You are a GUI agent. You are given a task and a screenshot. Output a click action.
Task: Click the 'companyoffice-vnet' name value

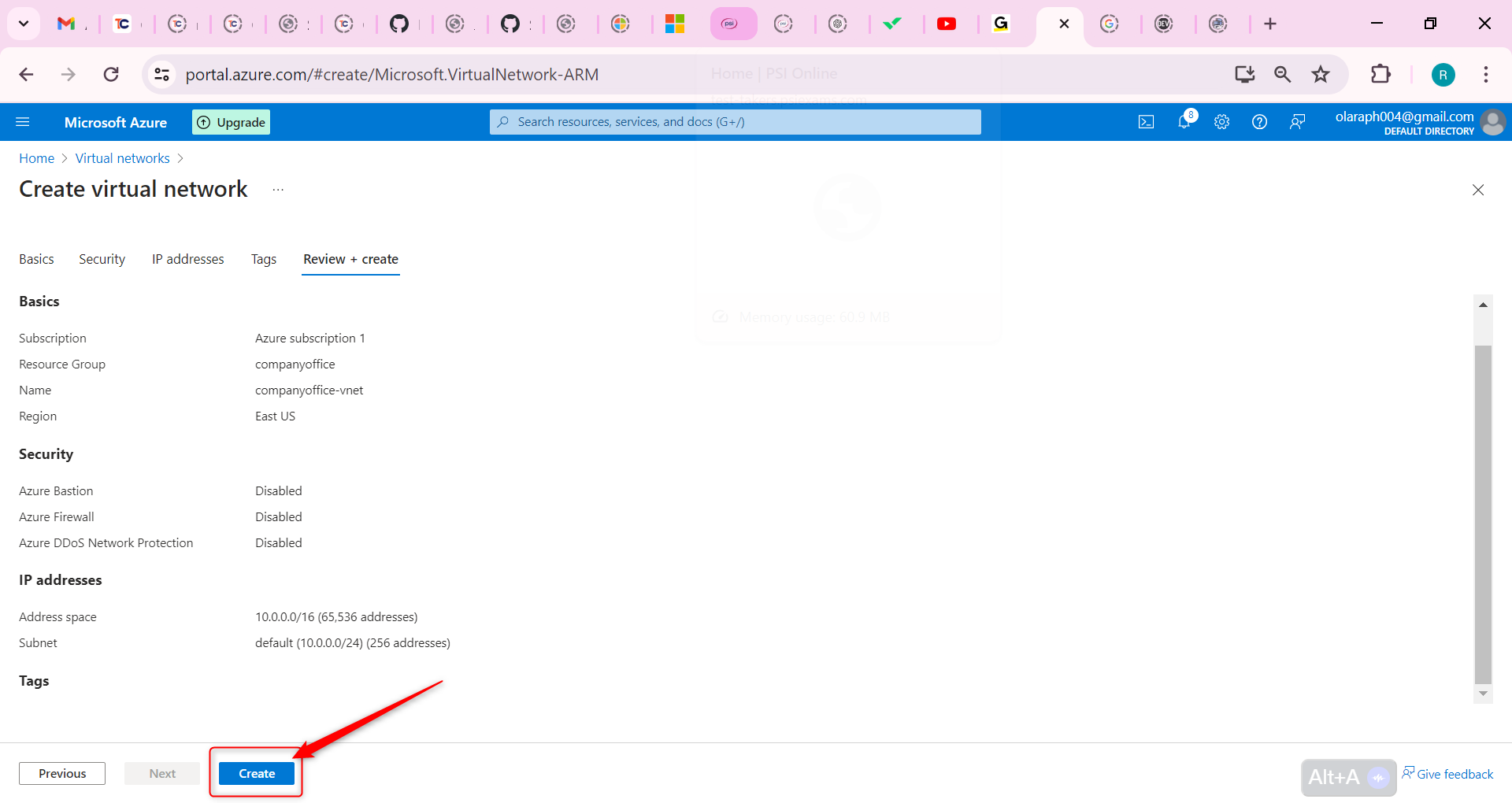tap(309, 390)
